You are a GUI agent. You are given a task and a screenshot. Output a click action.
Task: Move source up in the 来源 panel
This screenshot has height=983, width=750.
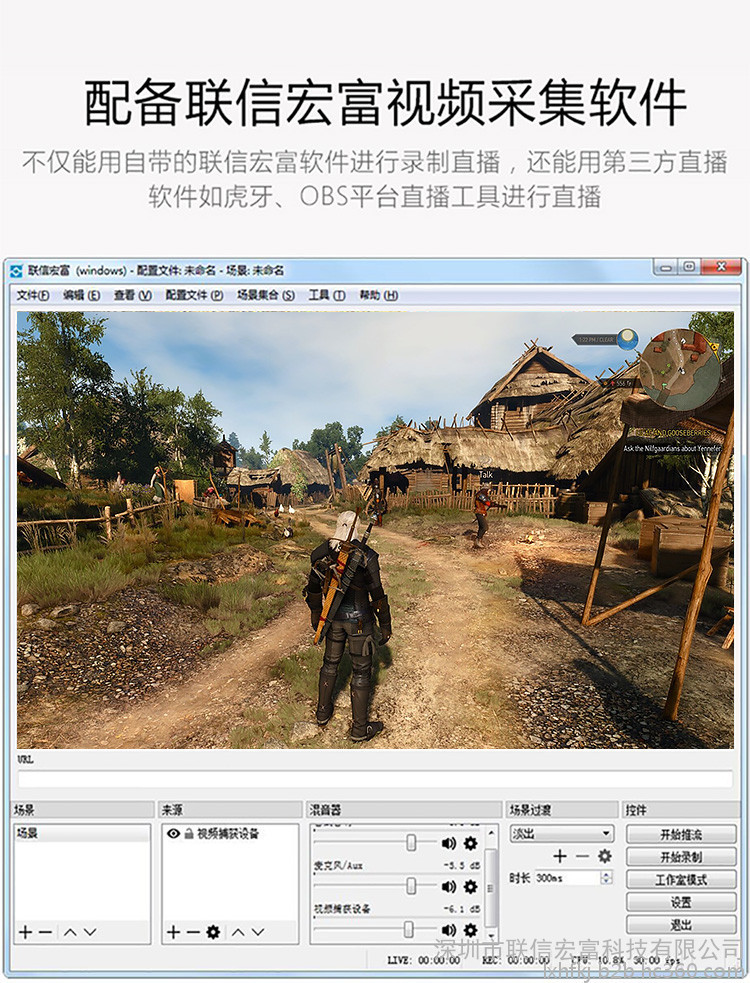click(238, 932)
